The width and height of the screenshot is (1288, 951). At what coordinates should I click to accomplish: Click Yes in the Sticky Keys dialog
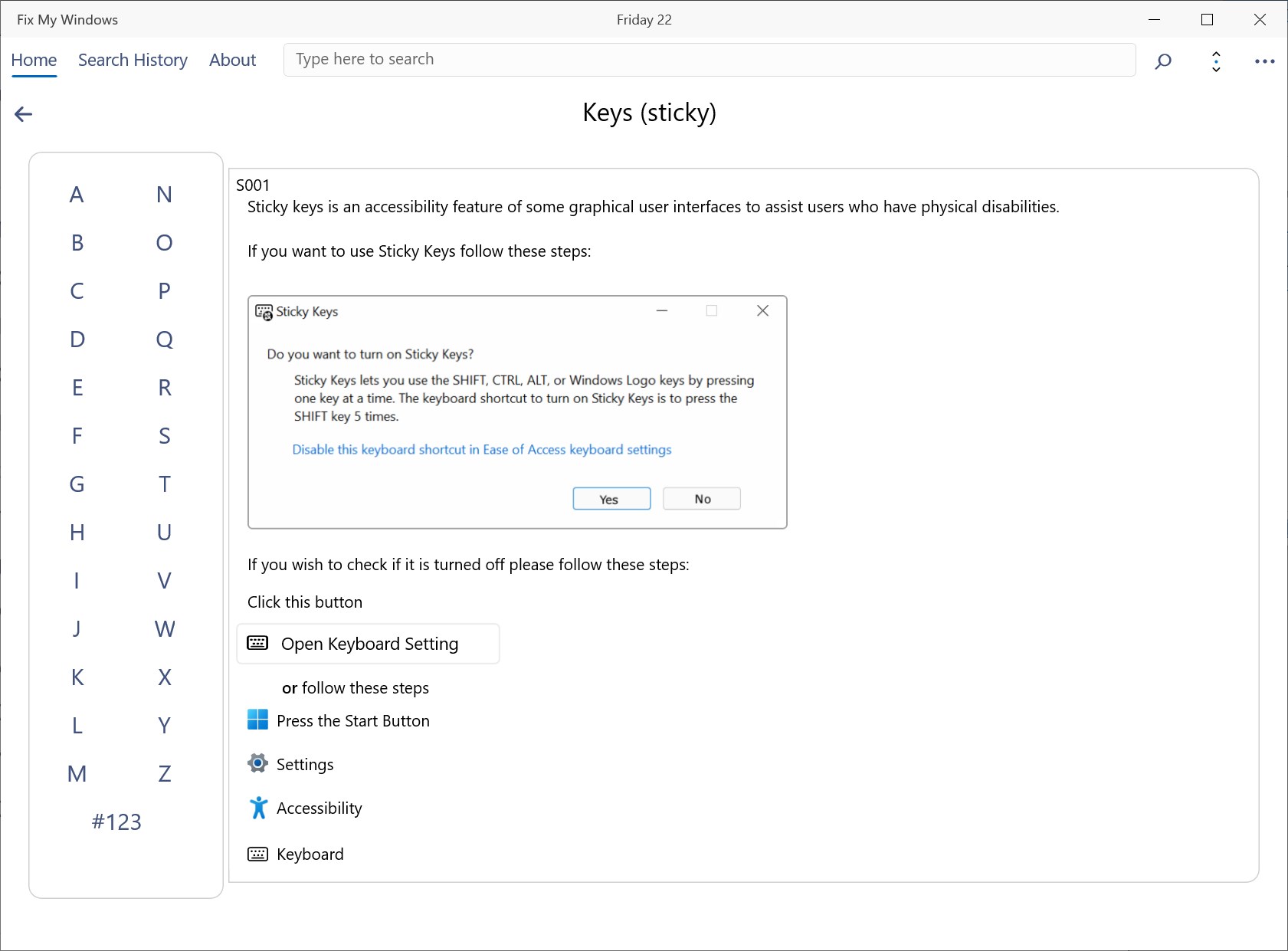click(611, 499)
